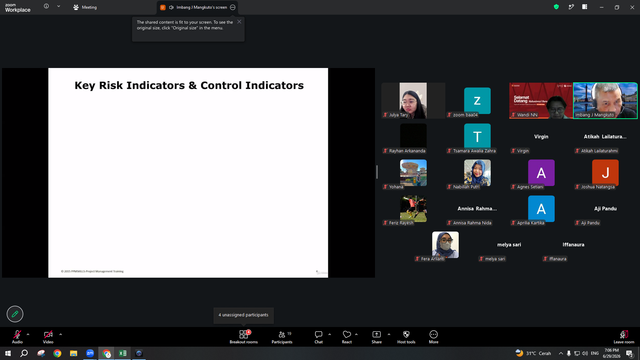Click the ENG language indicator

pyautogui.click(x=595, y=353)
